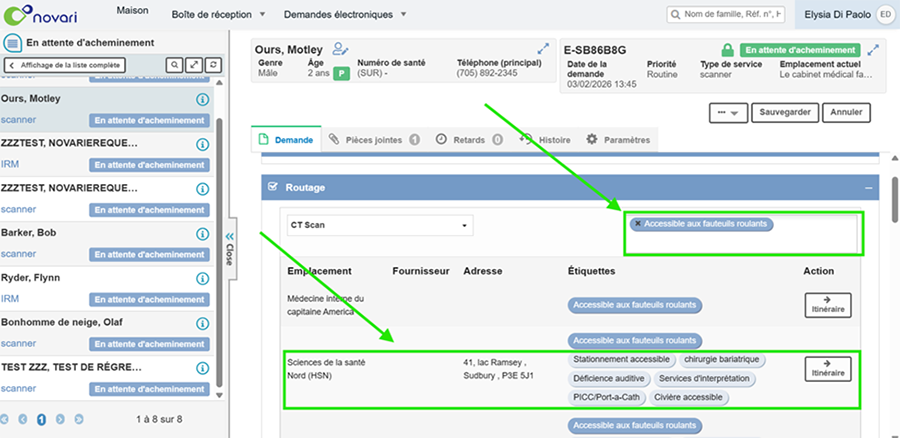Click the user avatar ED
The width and height of the screenshot is (900, 438).
pos(884,15)
